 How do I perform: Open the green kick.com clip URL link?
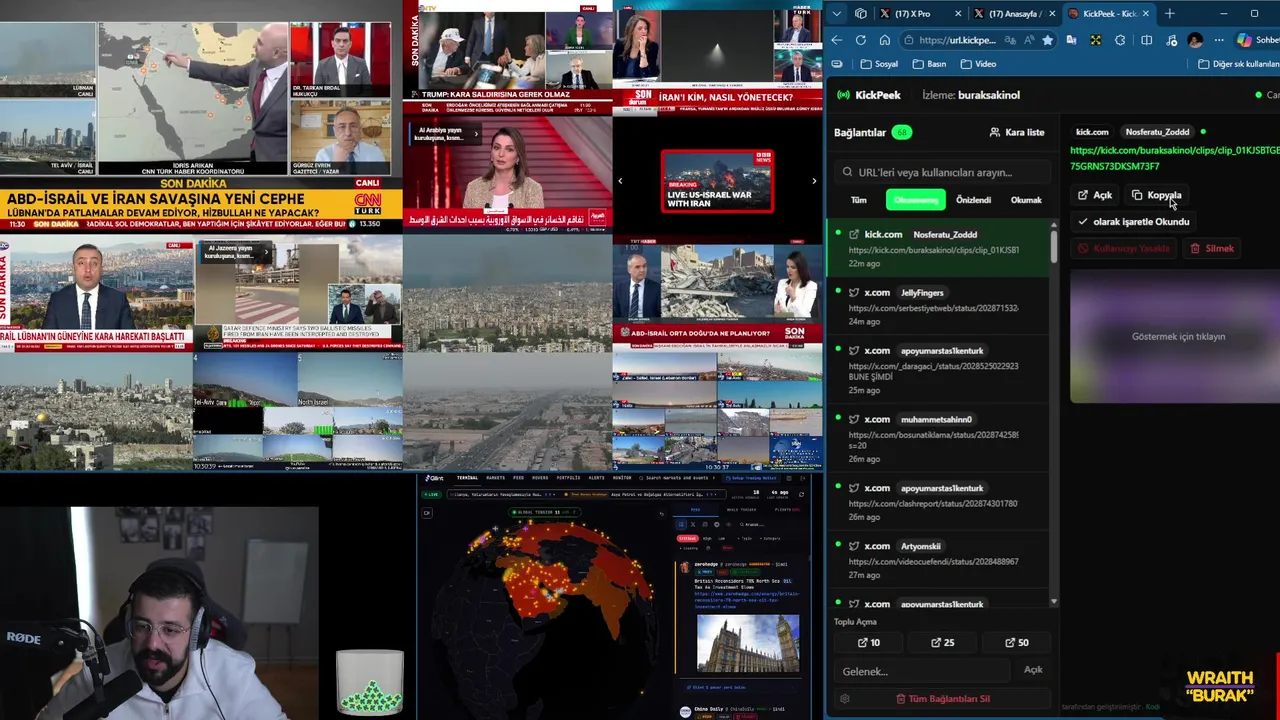(x=1174, y=158)
